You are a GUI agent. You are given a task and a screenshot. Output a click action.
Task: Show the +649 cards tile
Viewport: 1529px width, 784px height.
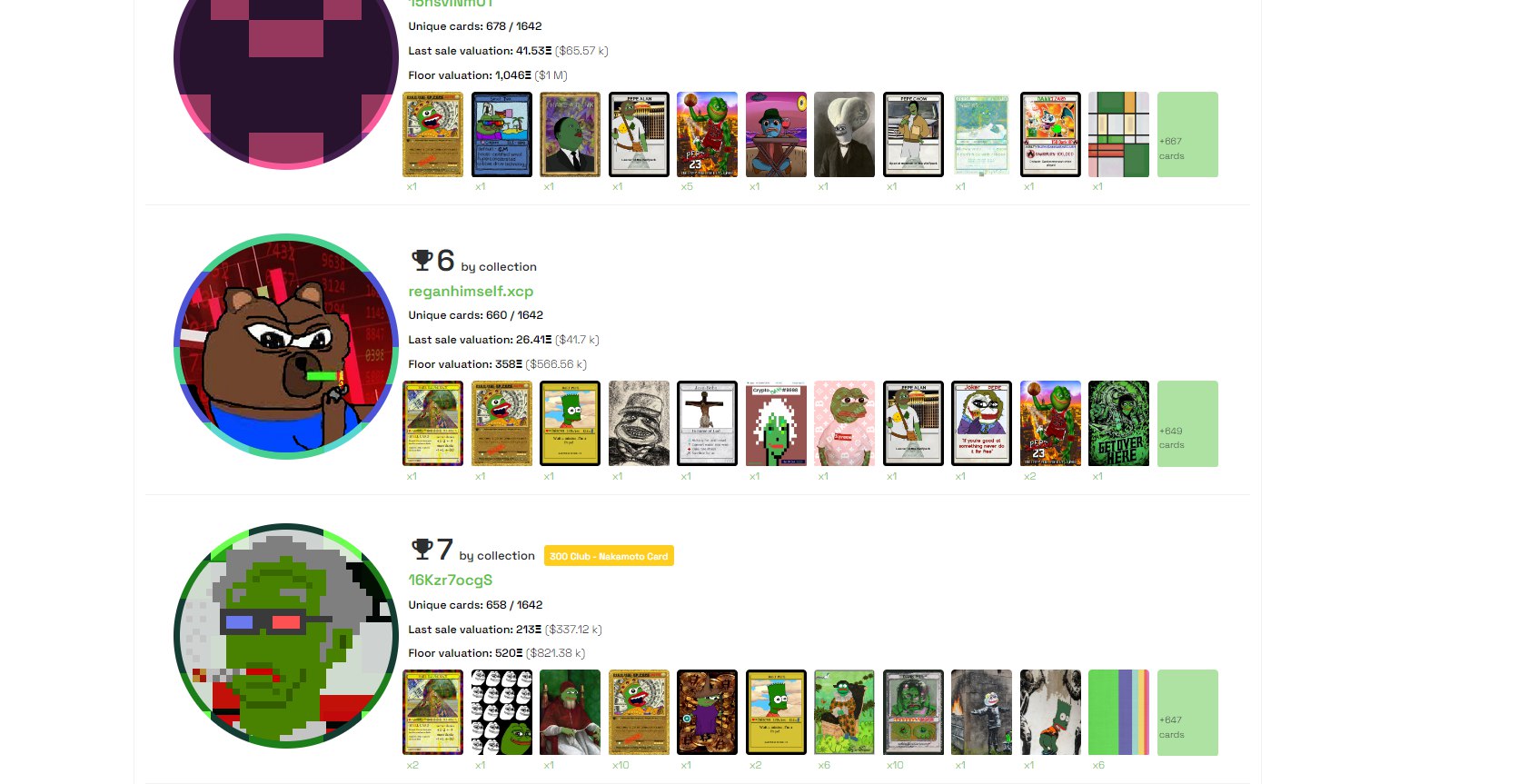1187,423
